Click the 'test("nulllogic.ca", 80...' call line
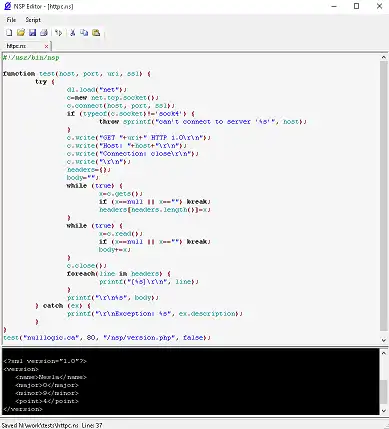Screen dimensions: 389x429 pos(107,338)
